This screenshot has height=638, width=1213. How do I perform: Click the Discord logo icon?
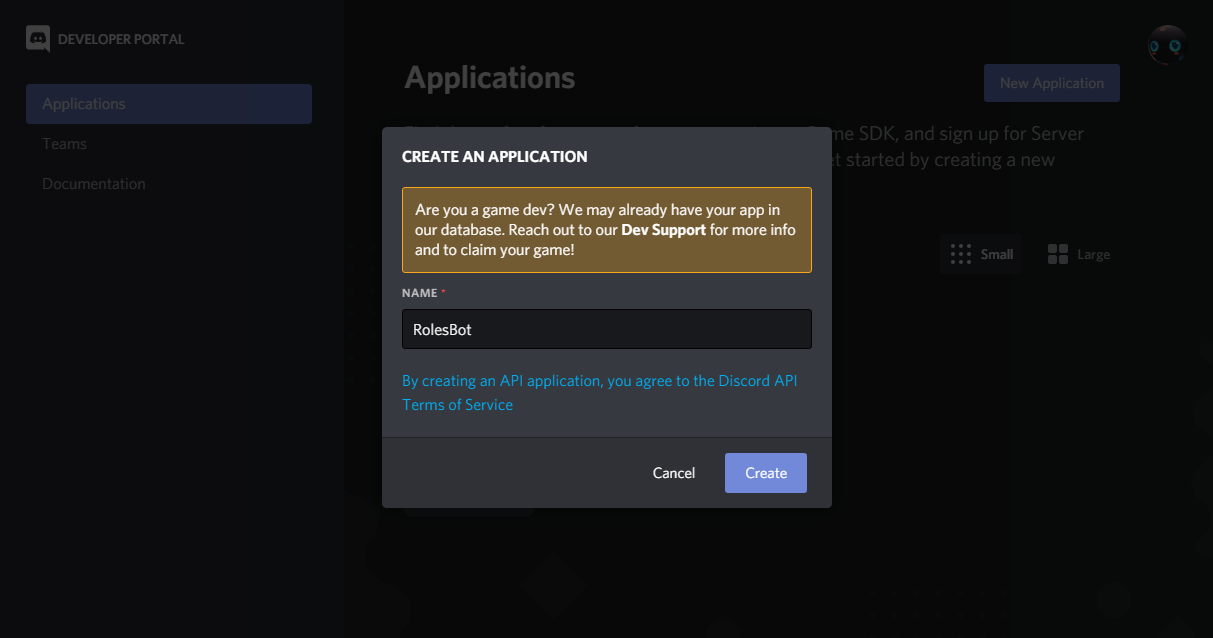(38, 39)
